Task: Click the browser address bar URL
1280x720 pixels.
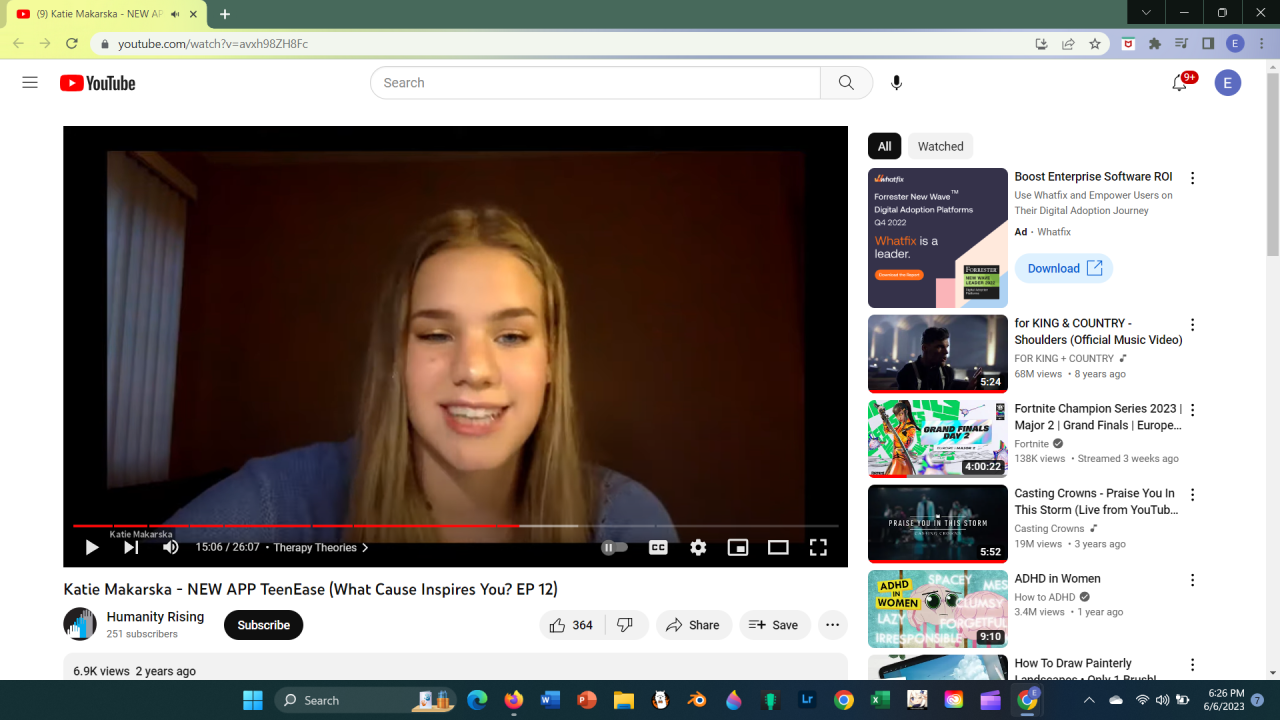Action: (x=213, y=44)
